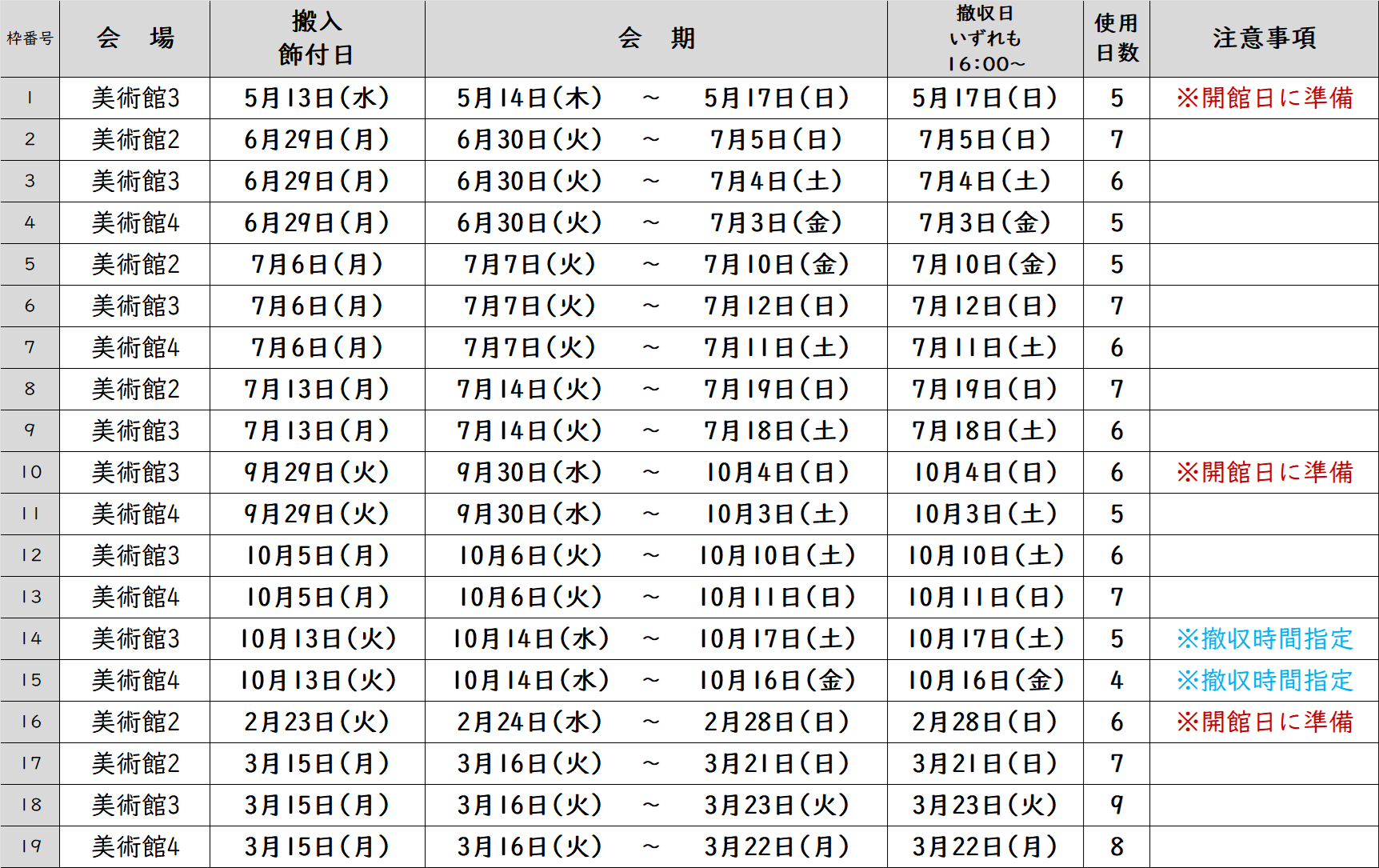The image size is (1379, 868).
Task: Select row 1's red ※開館日に準備 note
Action: 1265,98
